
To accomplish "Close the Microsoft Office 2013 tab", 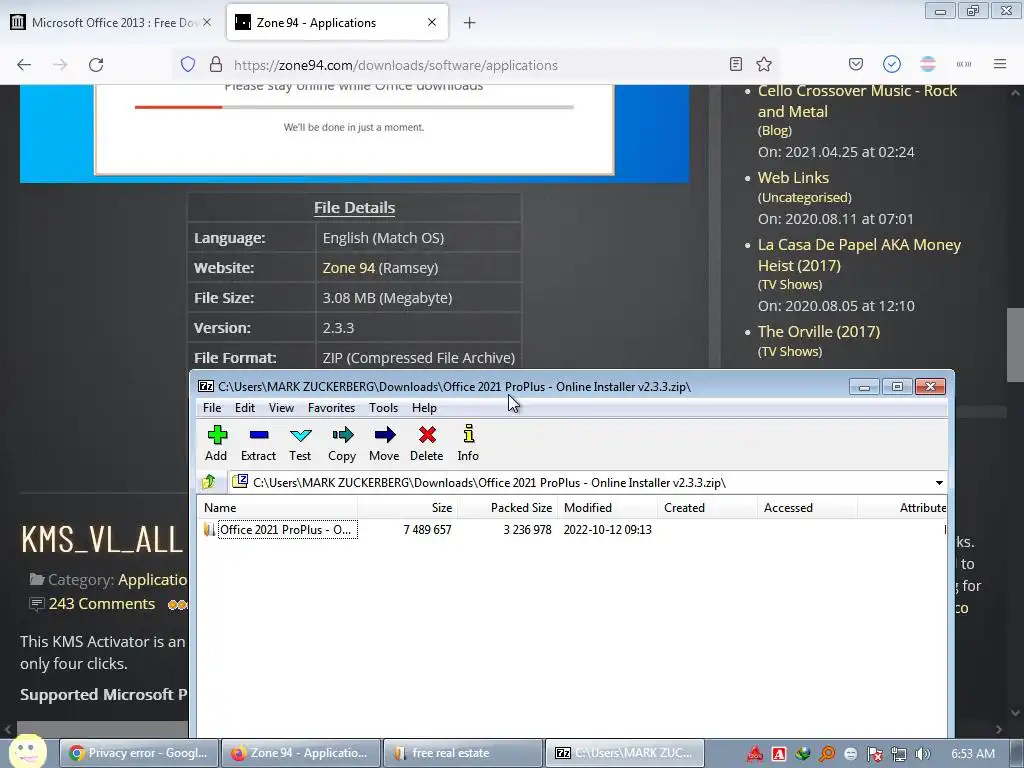I will pos(207,22).
